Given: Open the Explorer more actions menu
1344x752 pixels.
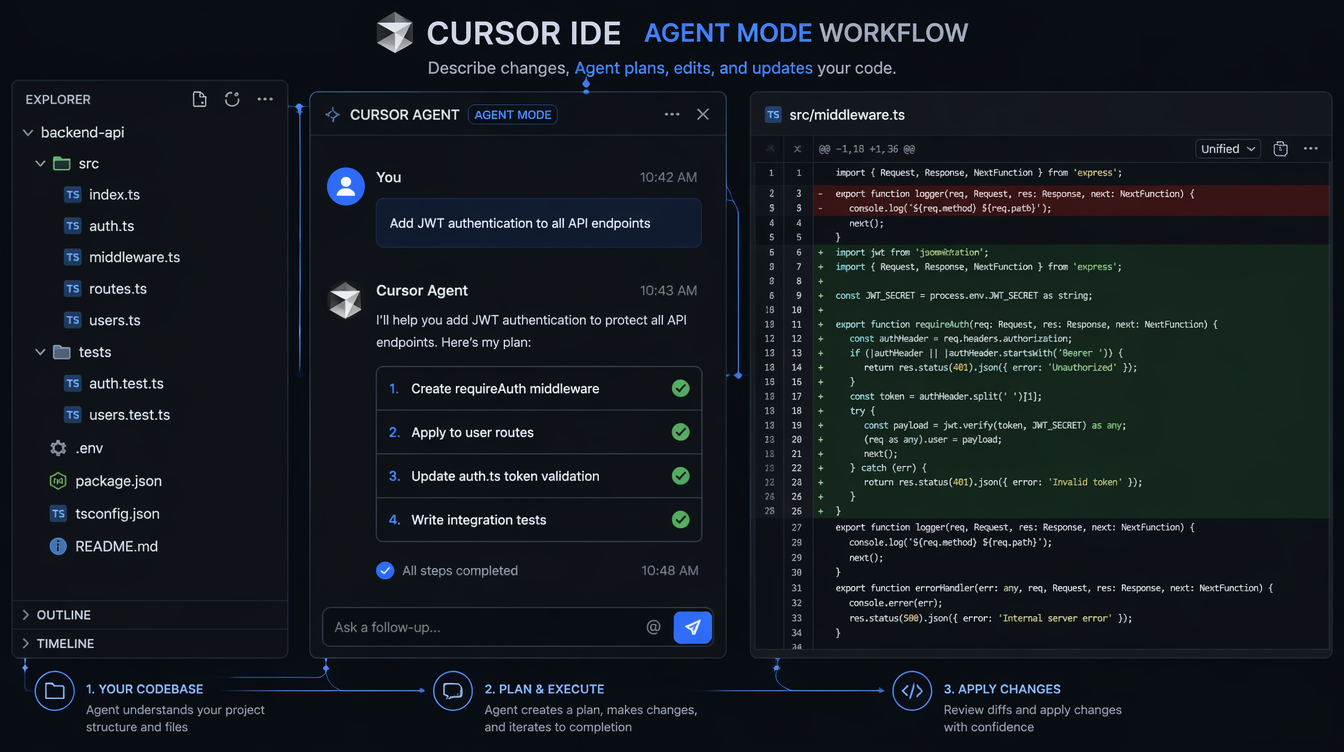Looking at the screenshot, I should 265,99.
